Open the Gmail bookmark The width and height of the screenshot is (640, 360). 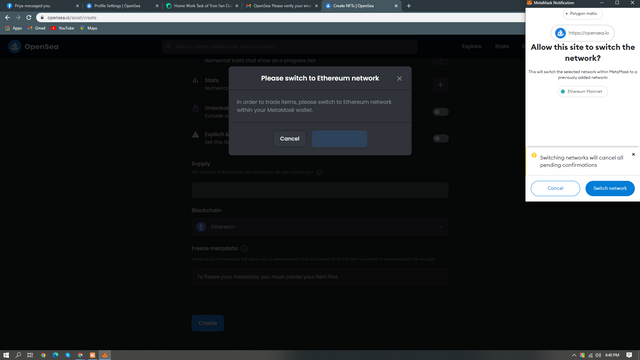pyautogui.click(x=36, y=28)
